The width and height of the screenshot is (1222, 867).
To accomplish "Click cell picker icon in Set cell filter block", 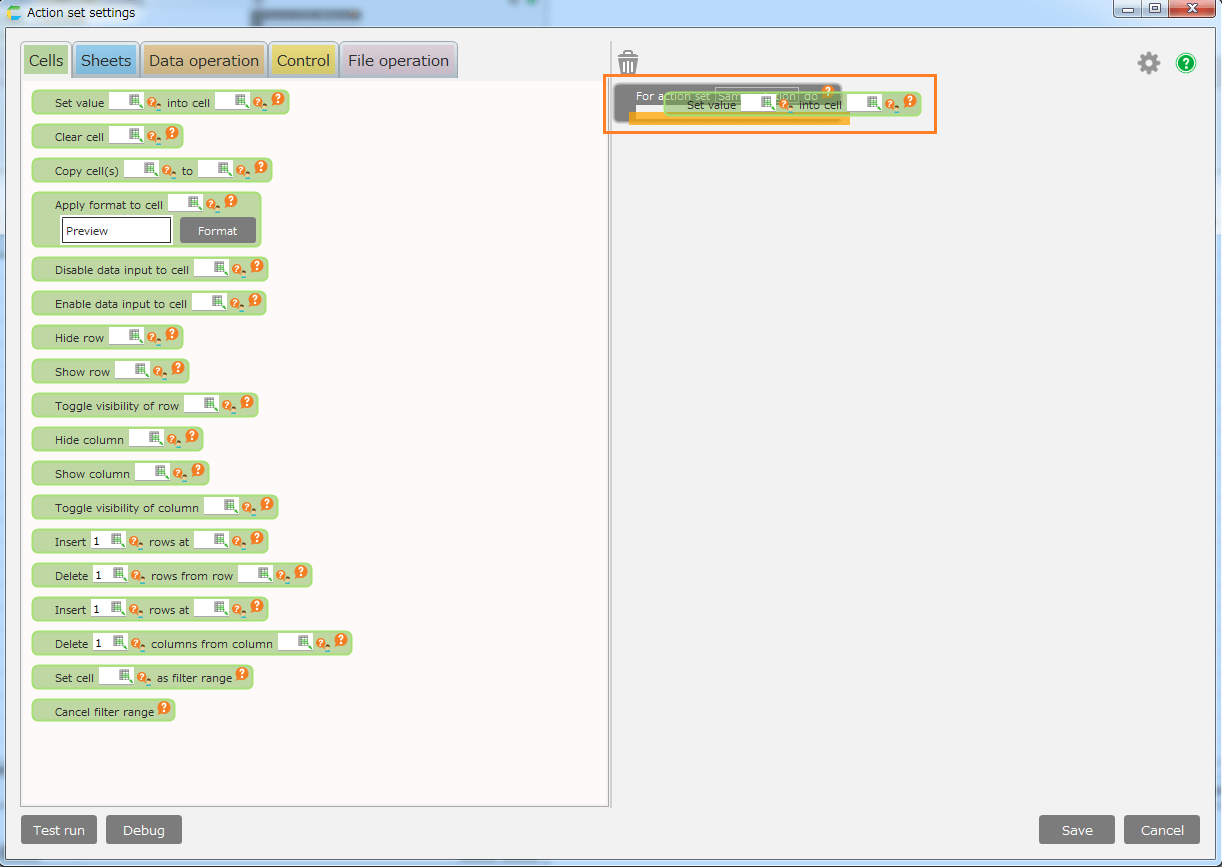I will 125,676.
